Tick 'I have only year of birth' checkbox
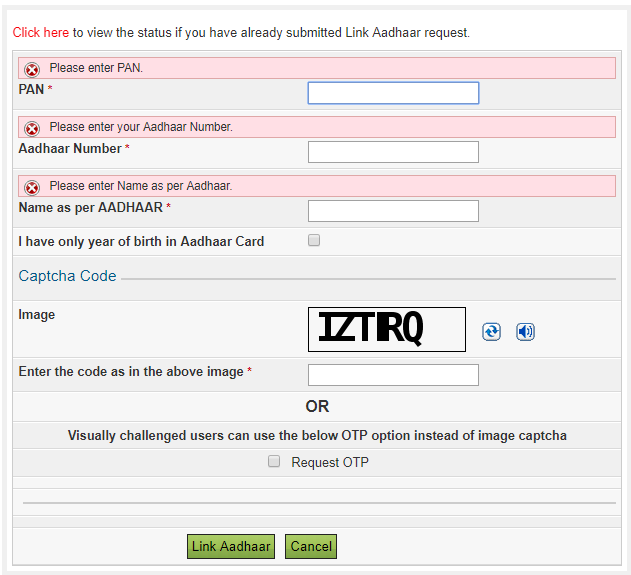Screen dimensions: 631x575 [x=314, y=240]
